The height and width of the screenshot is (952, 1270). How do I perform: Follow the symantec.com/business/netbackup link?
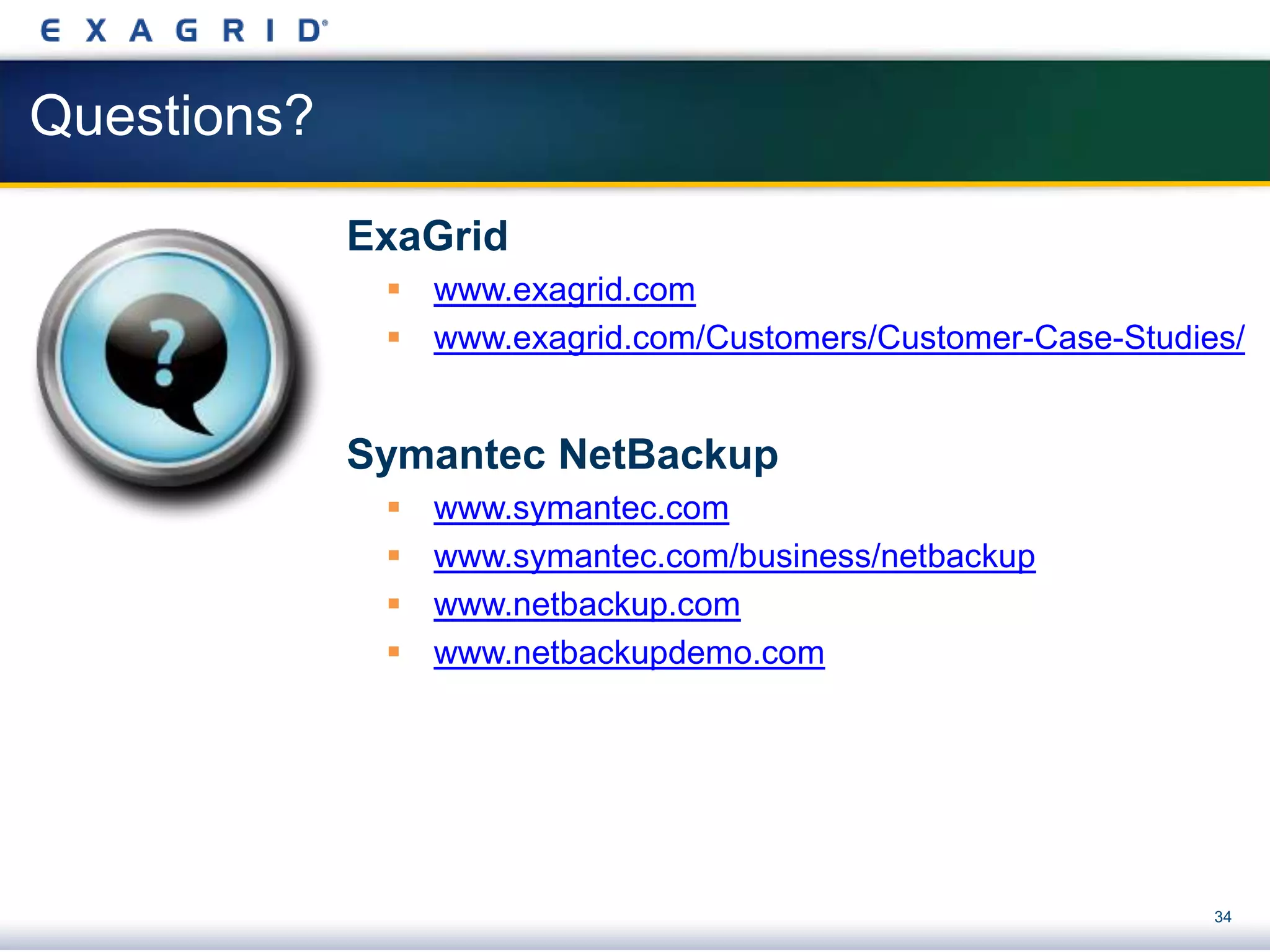pyautogui.click(x=734, y=557)
